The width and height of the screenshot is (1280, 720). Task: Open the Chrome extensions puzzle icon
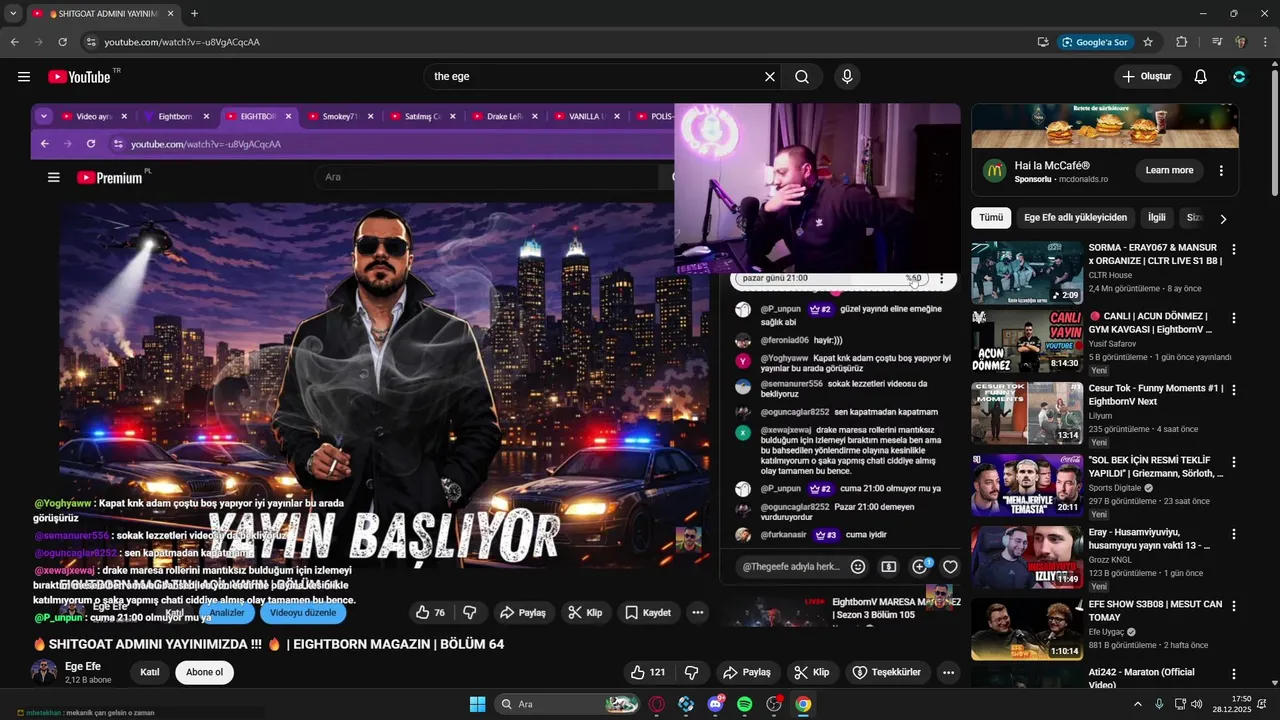click(1182, 42)
